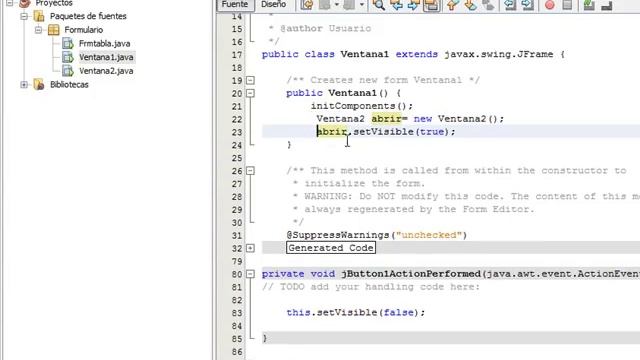Click line number 23 in gutter
This screenshot has width=640, height=360.
tap(237, 133)
